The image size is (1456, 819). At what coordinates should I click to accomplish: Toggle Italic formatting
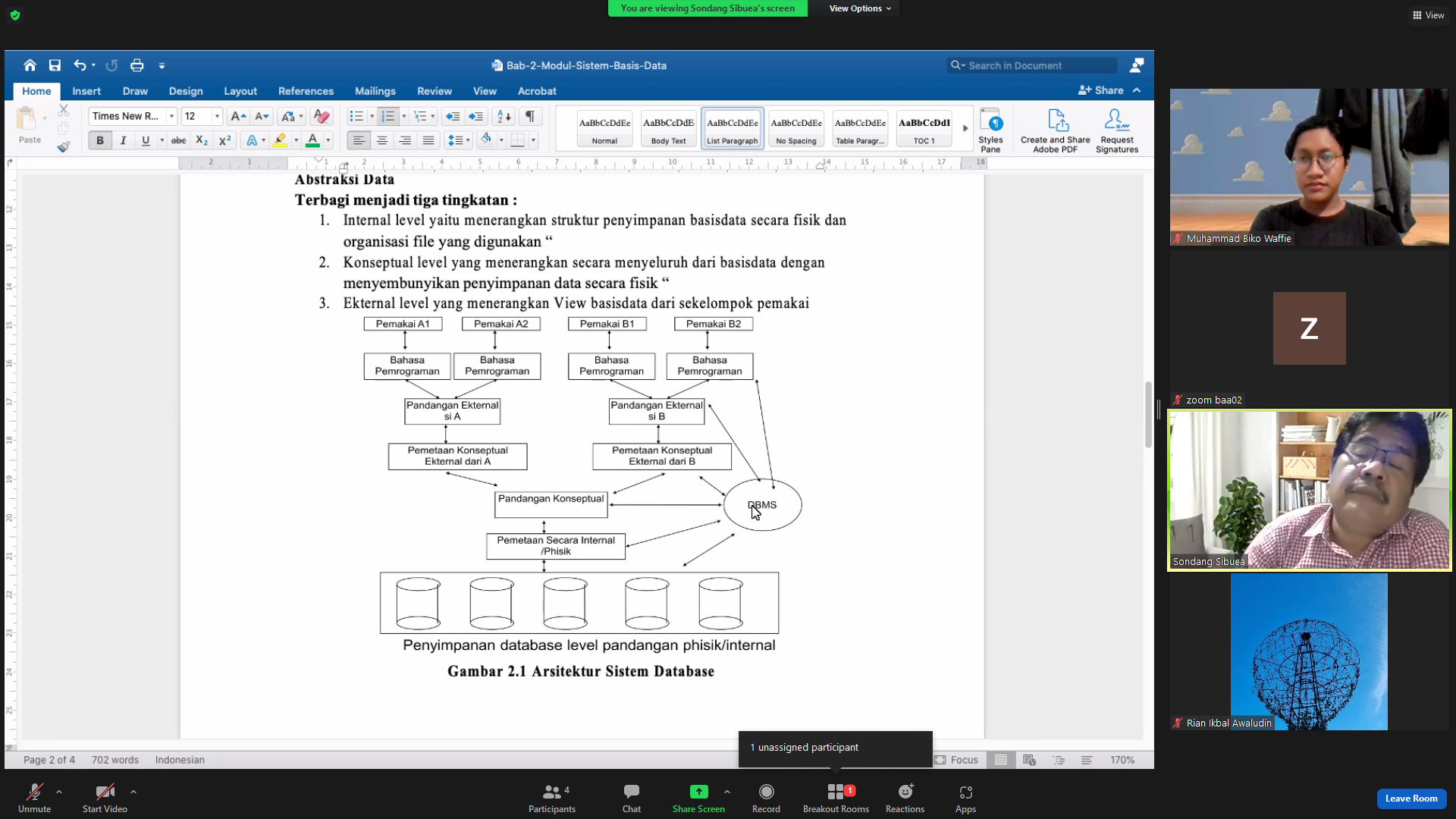click(123, 140)
